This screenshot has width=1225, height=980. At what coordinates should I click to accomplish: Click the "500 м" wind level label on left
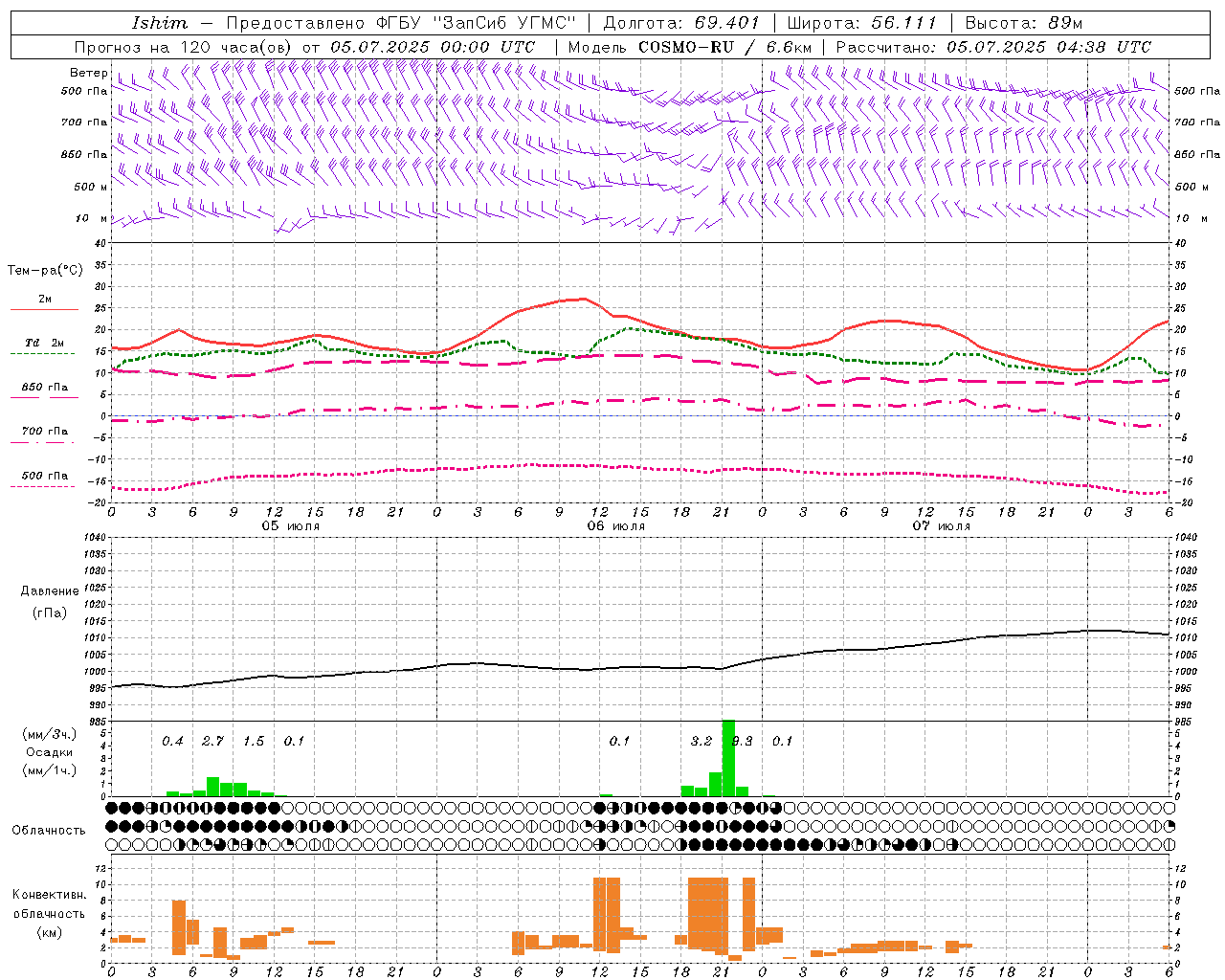(91, 187)
